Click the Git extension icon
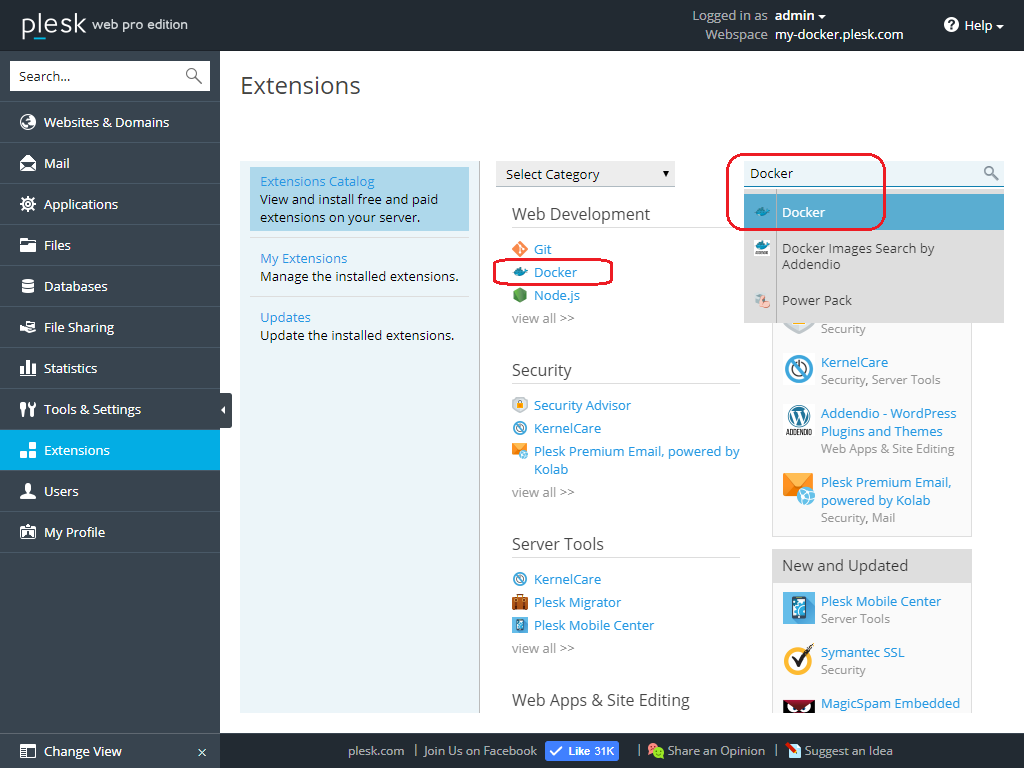Image resolution: width=1024 pixels, height=768 pixels. 520,249
